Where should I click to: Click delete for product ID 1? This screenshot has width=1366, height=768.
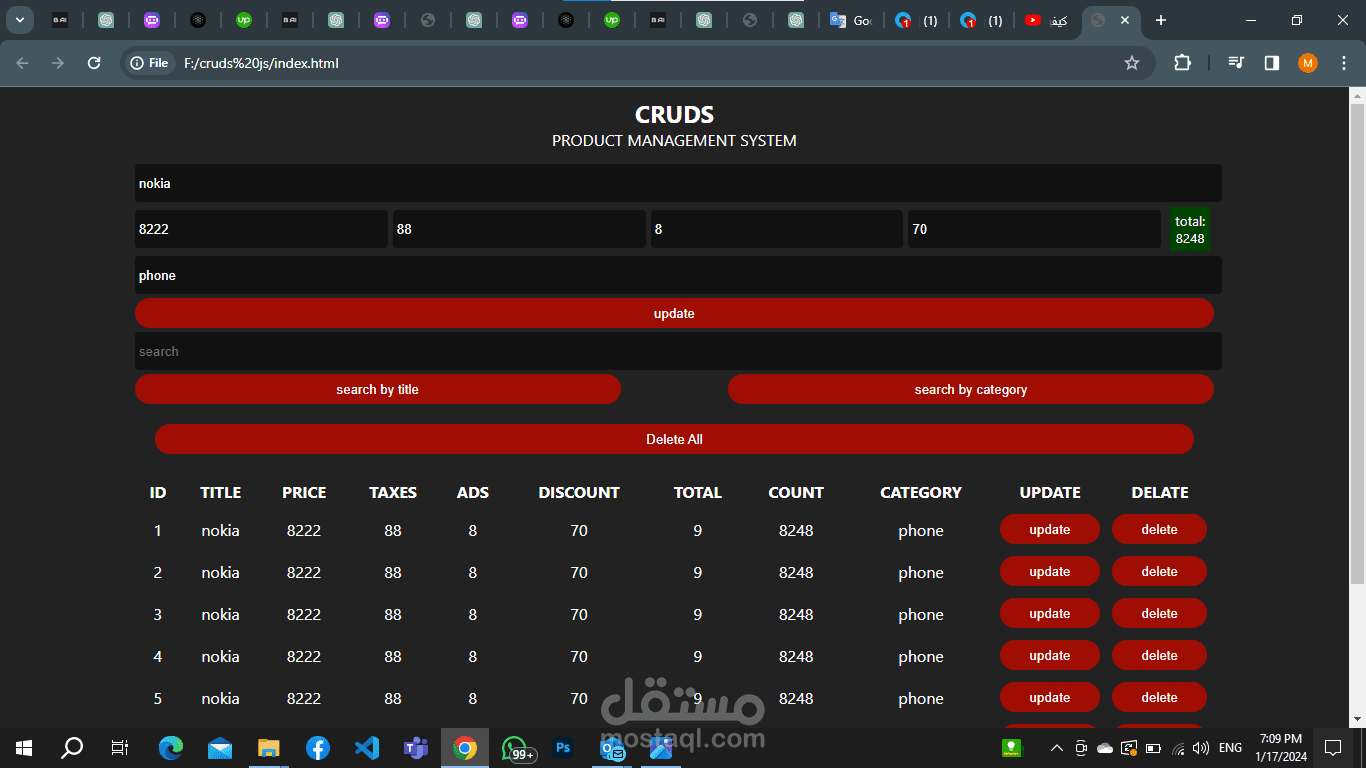pos(1159,529)
